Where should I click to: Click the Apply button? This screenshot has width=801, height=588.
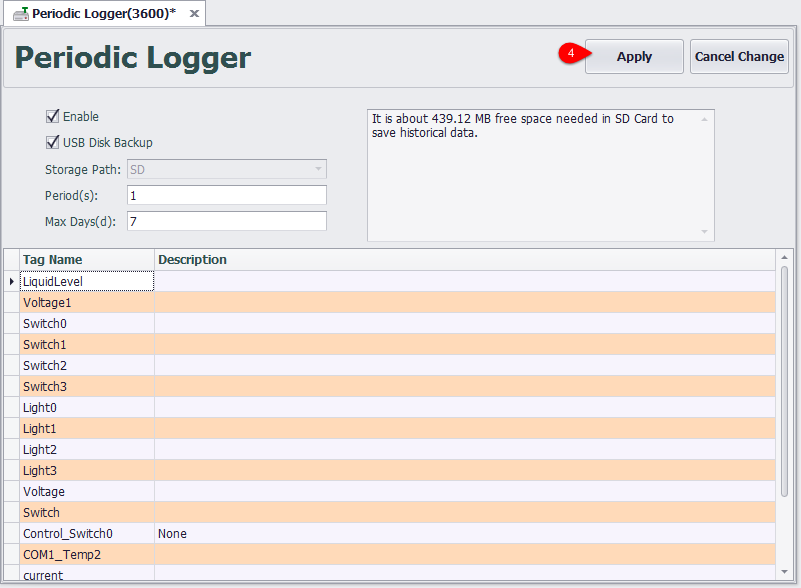pos(634,57)
